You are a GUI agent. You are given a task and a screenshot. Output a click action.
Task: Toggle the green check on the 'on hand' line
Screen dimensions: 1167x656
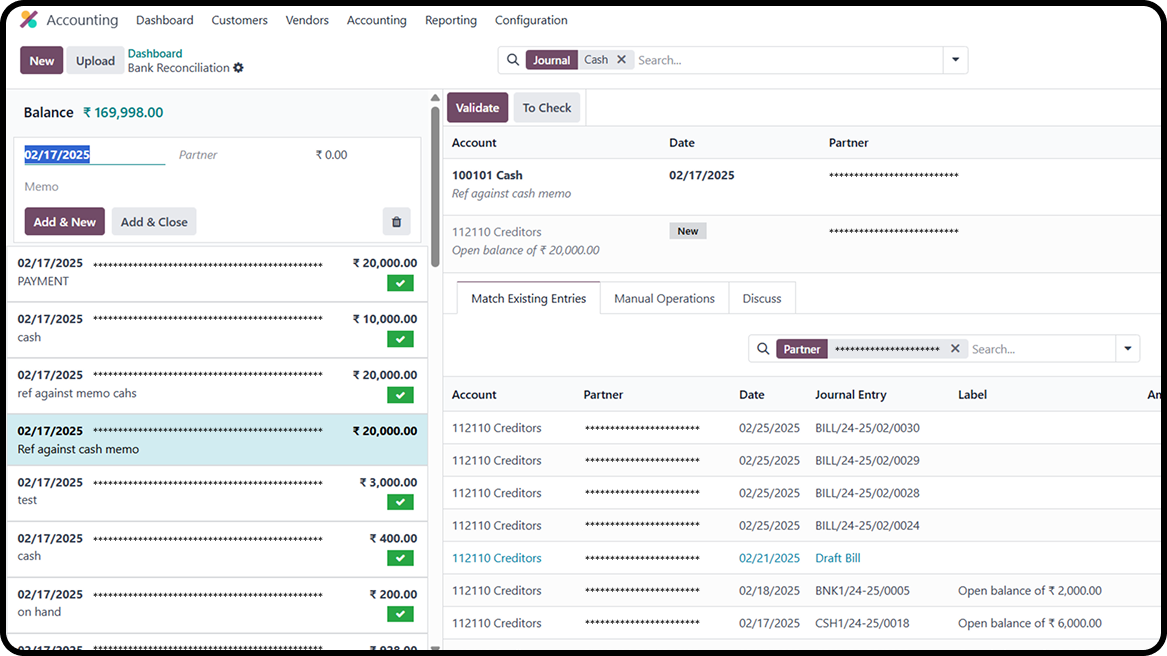(399, 614)
